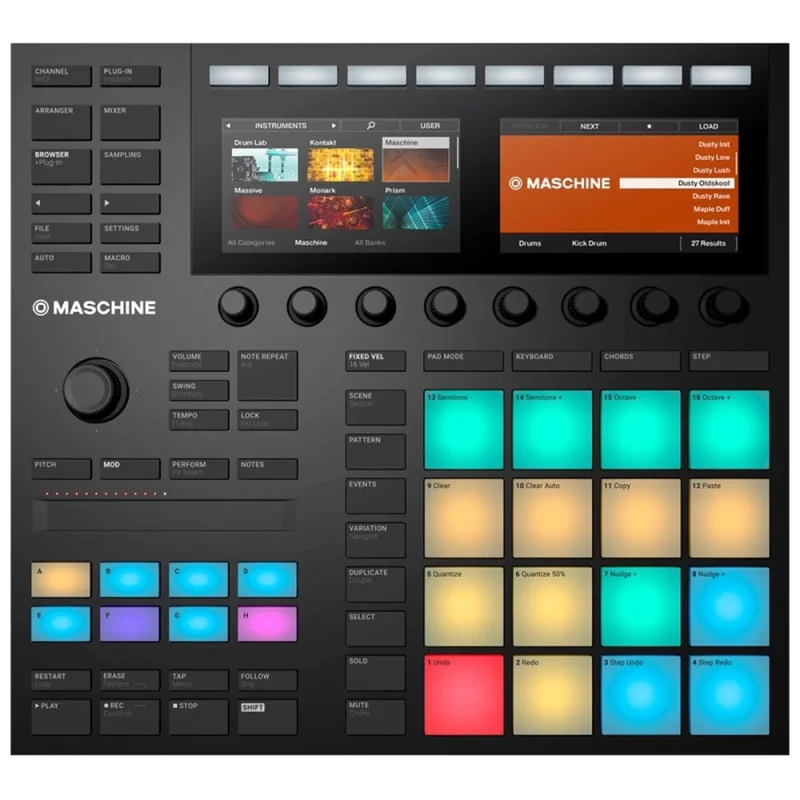This screenshot has width=800, height=800.
Task: Click the DUPLICATE button
Action: tap(376, 584)
